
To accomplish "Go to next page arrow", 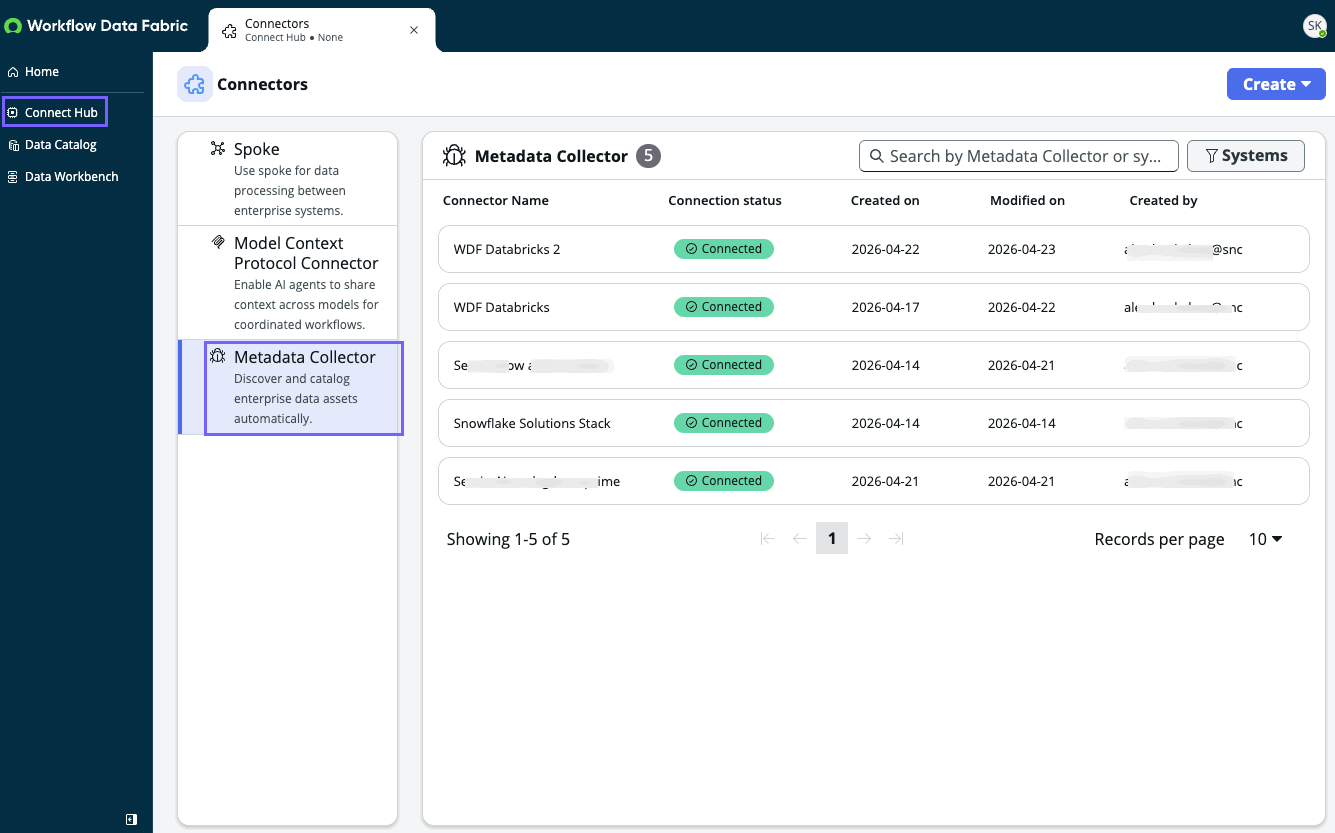I will point(864,539).
